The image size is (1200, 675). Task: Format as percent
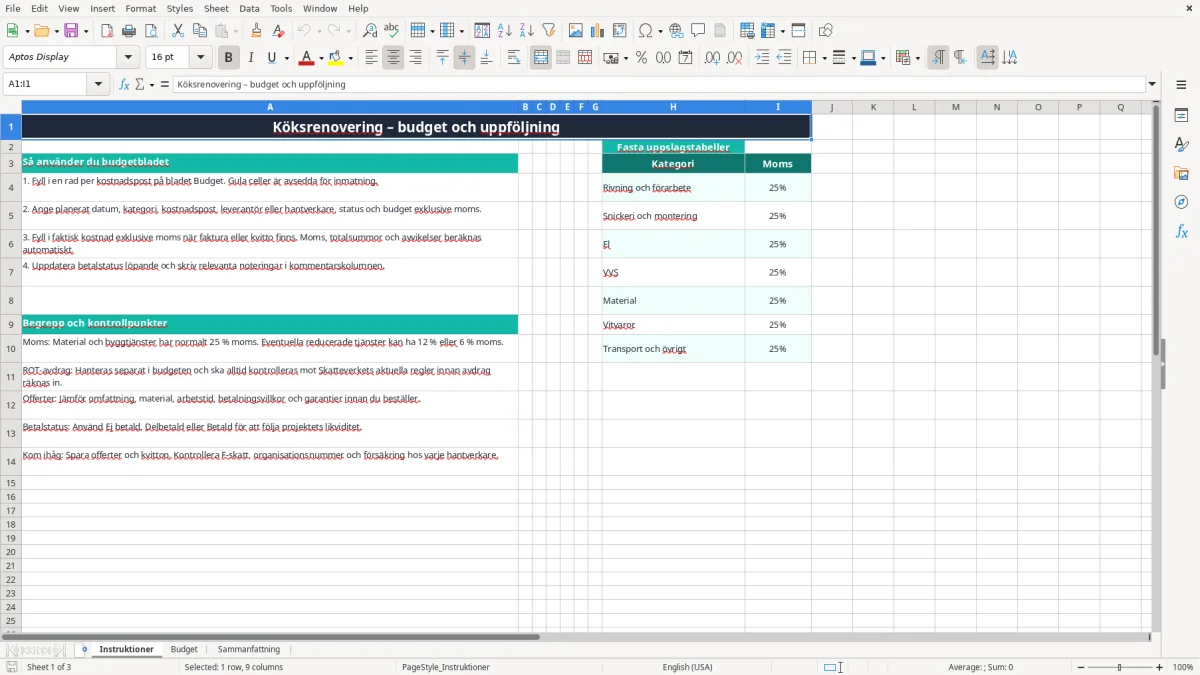click(x=641, y=58)
